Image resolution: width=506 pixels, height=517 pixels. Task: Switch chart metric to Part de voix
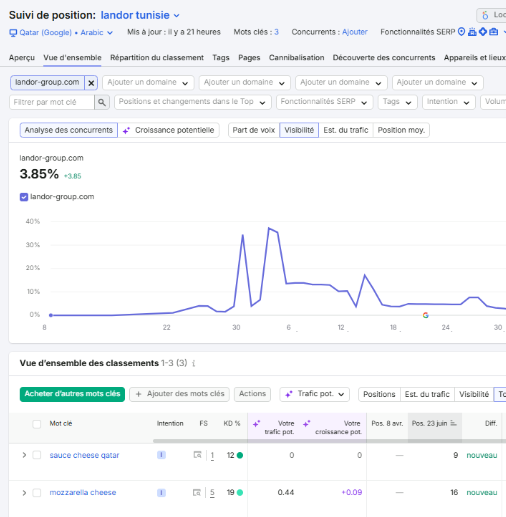(254, 130)
